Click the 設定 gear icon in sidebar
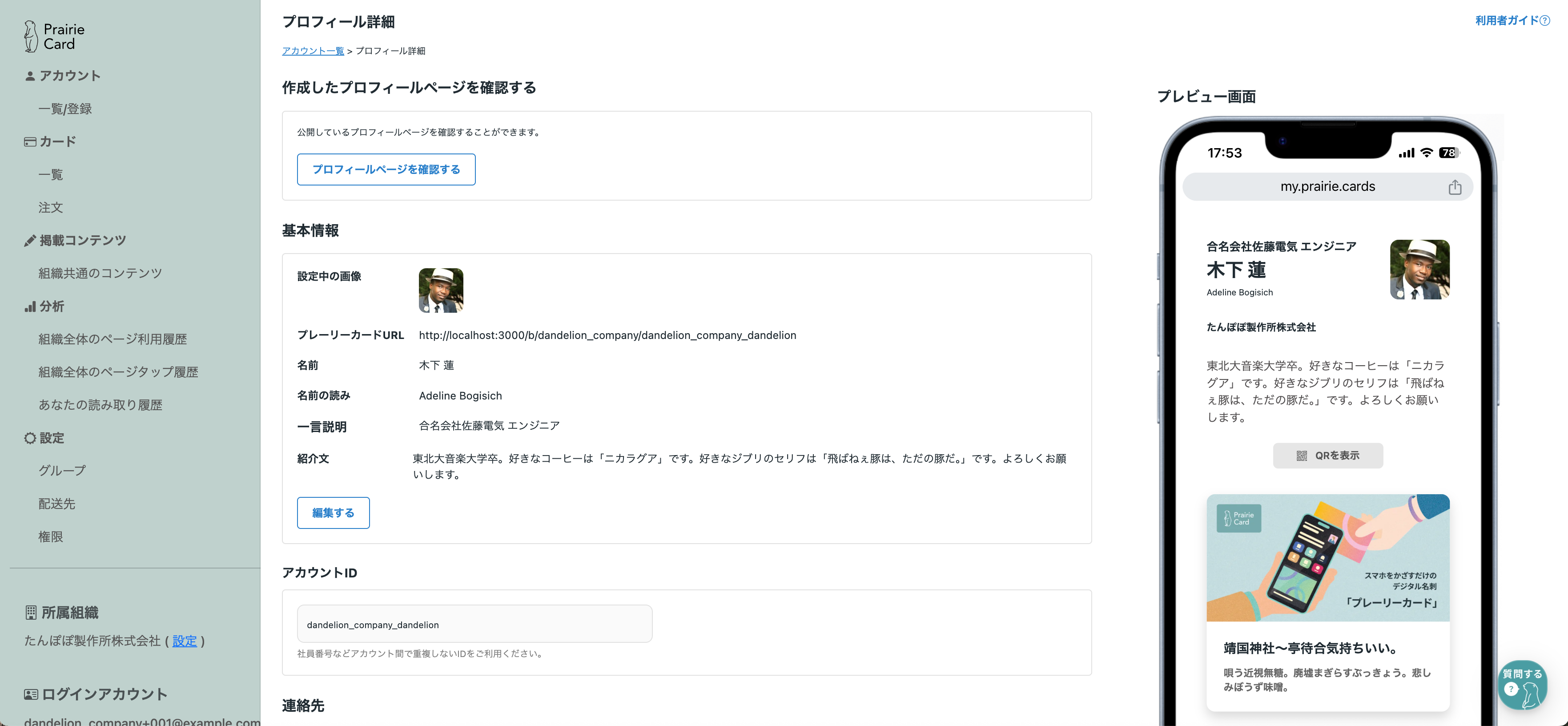The height and width of the screenshot is (726, 1568). [30, 438]
